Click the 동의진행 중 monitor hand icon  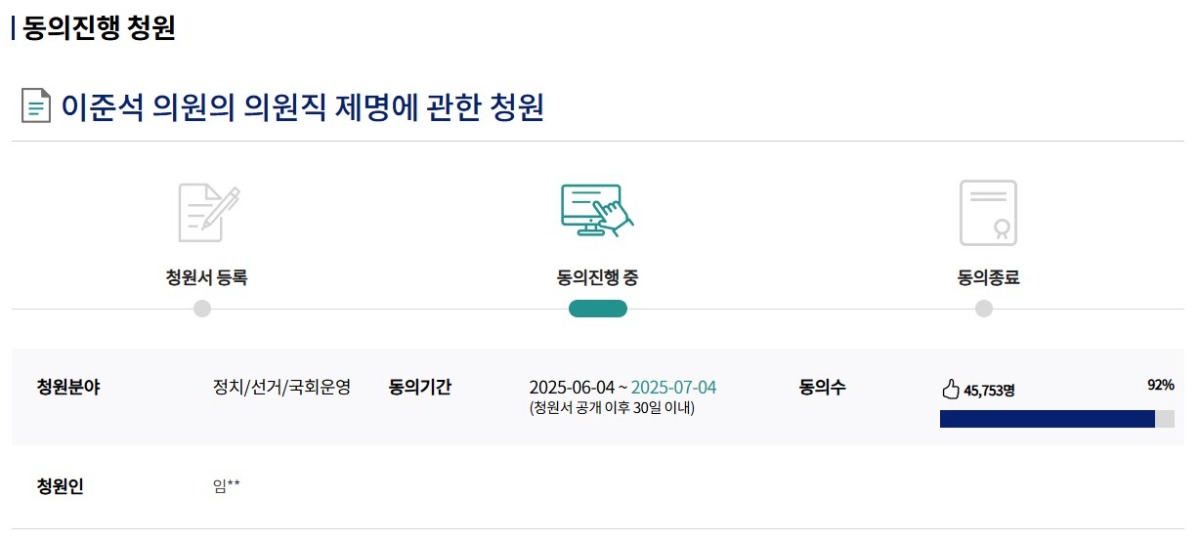point(597,210)
